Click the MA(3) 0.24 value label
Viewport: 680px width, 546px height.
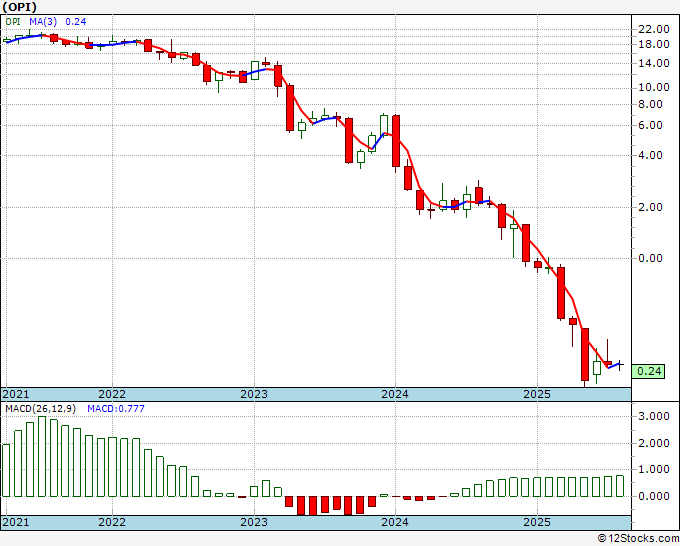(75, 21)
